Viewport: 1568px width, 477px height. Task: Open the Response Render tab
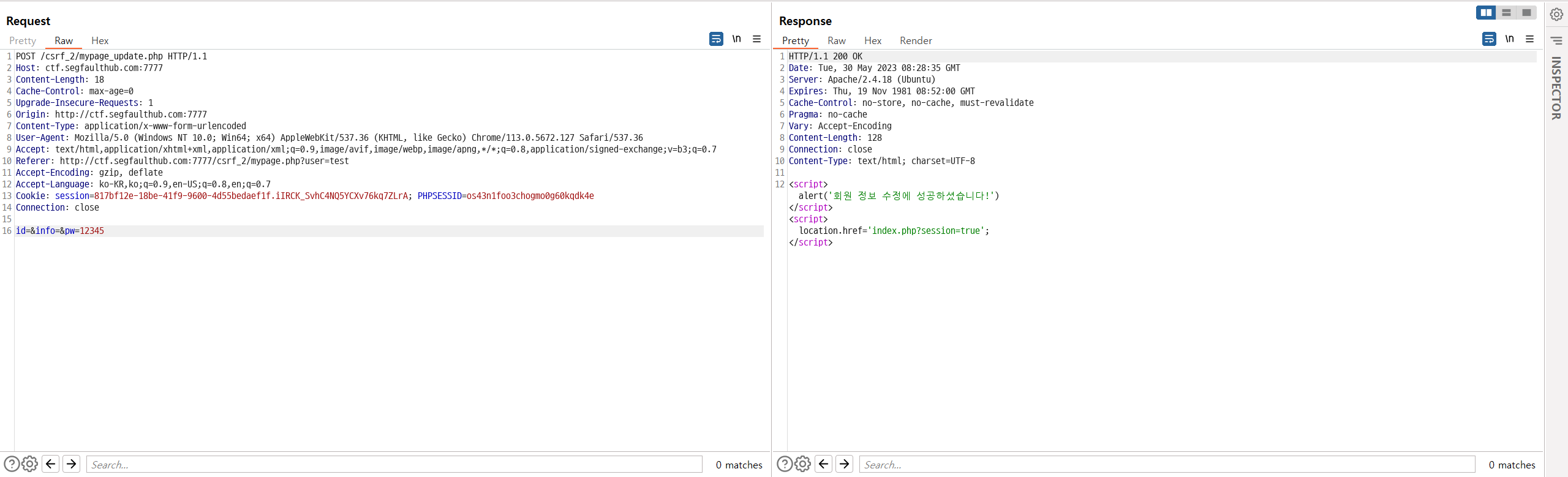916,40
